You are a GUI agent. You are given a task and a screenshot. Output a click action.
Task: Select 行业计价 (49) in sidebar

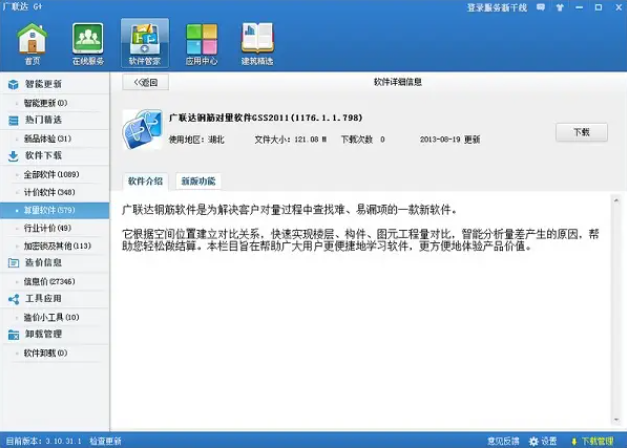click(48, 228)
